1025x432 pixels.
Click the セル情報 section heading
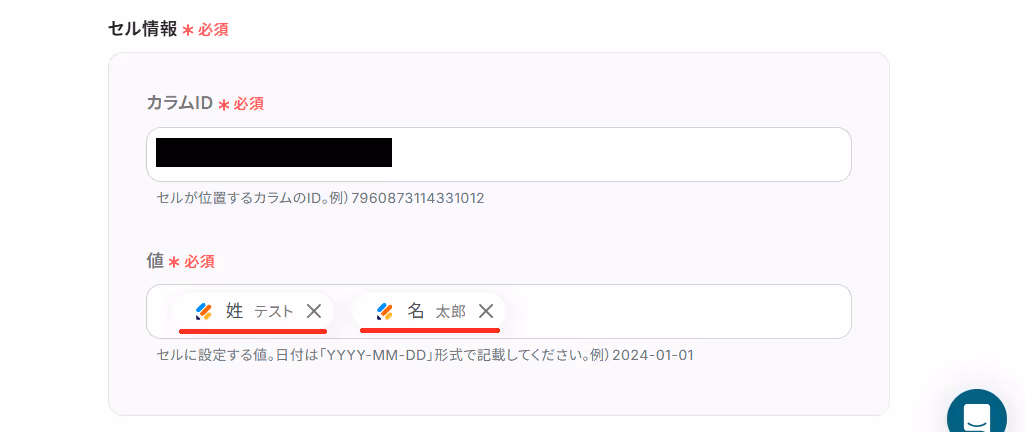click(143, 29)
